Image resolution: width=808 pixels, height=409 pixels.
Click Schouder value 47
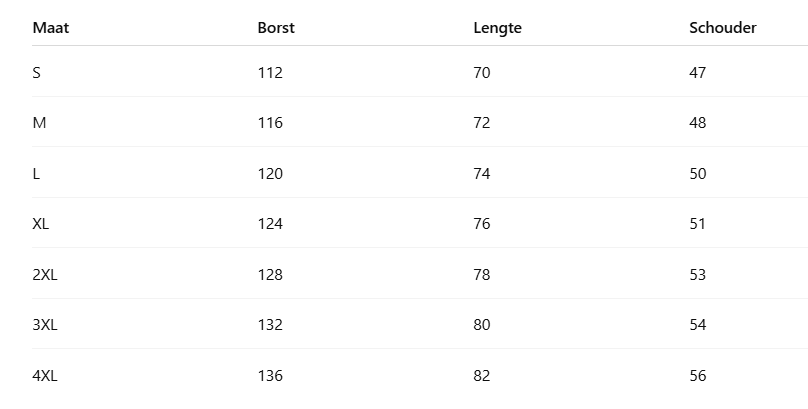pos(698,72)
